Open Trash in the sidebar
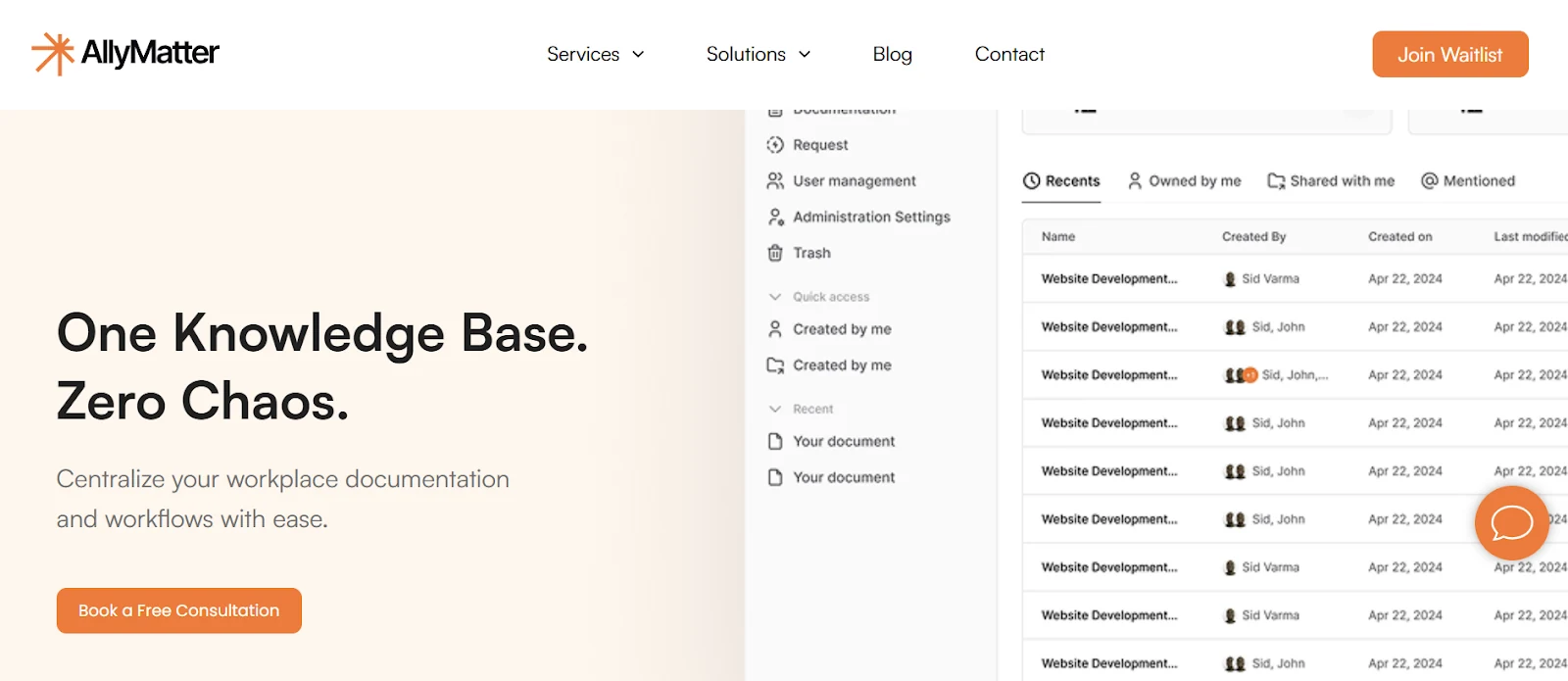Screen dimensions: 1568x681 click(811, 253)
